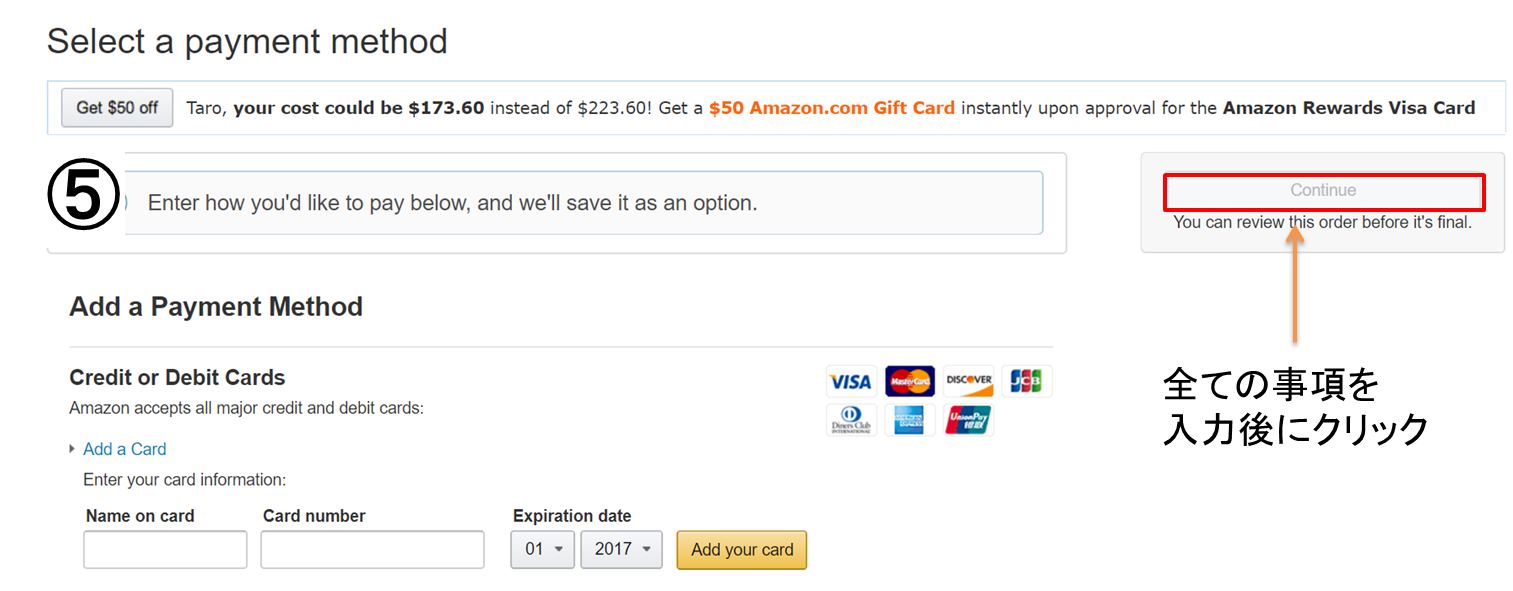Focus the Card number field
The width and height of the screenshot is (1513, 591).
coord(372,550)
